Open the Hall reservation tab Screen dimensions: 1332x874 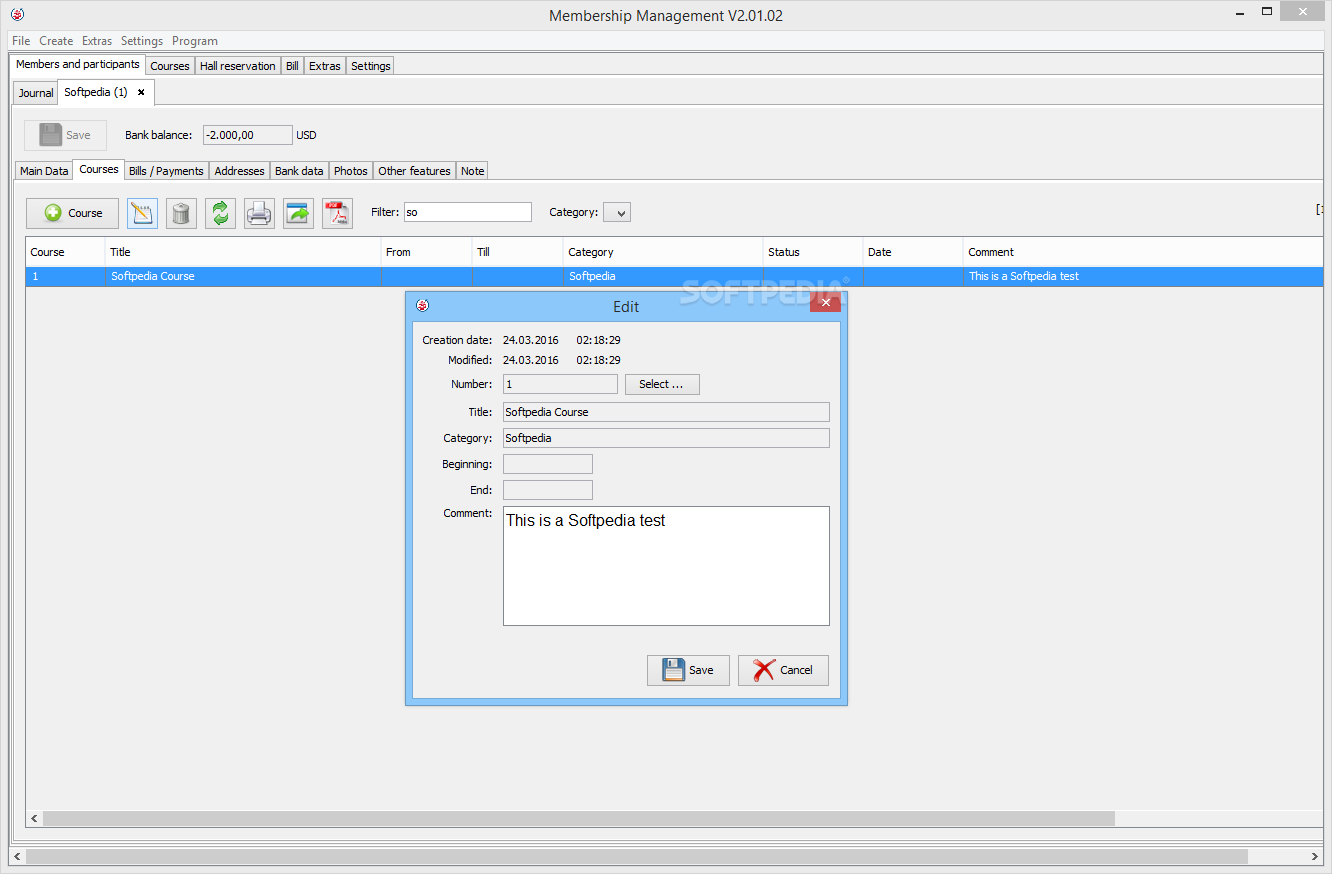[237, 66]
